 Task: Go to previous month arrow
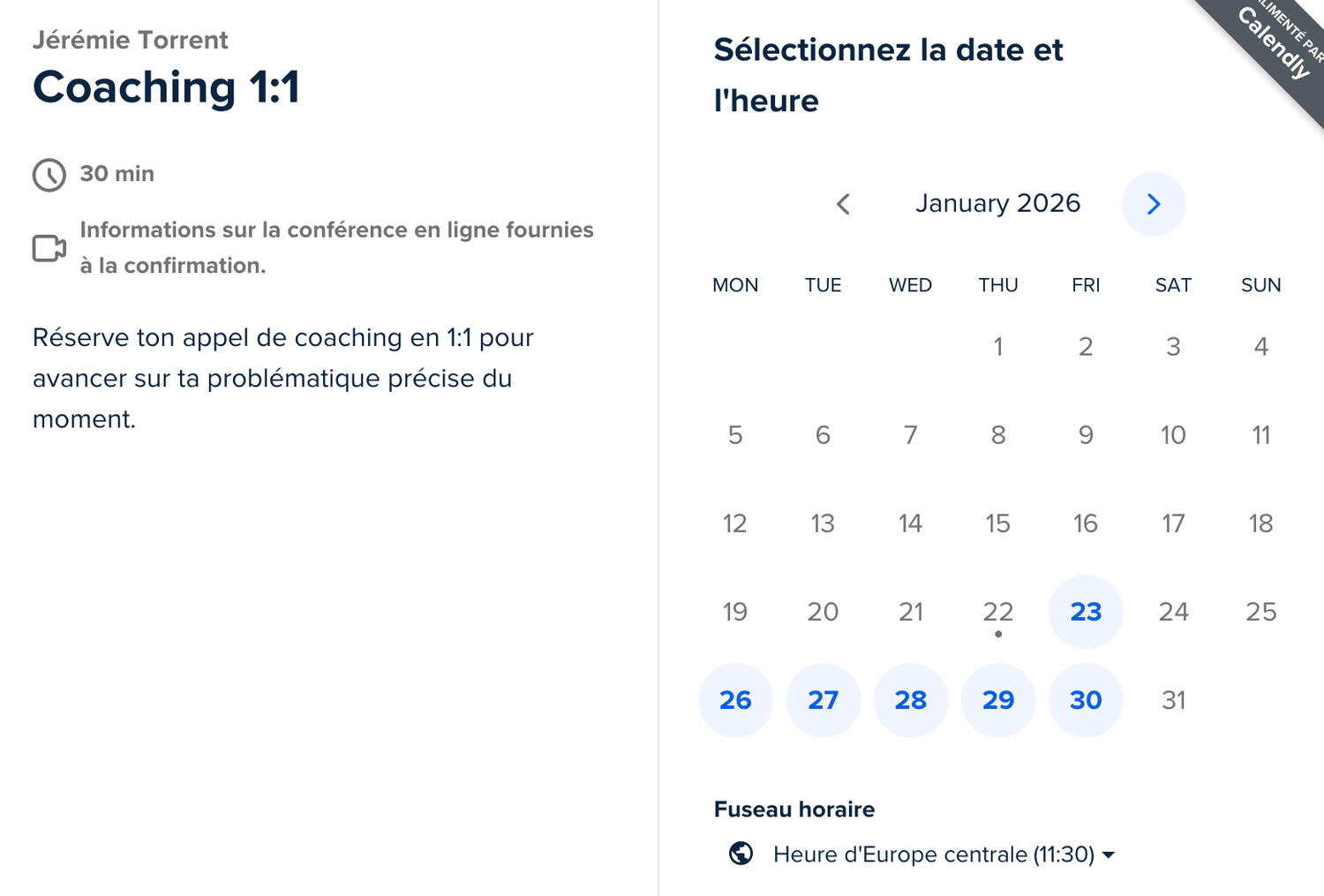[843, 204]
